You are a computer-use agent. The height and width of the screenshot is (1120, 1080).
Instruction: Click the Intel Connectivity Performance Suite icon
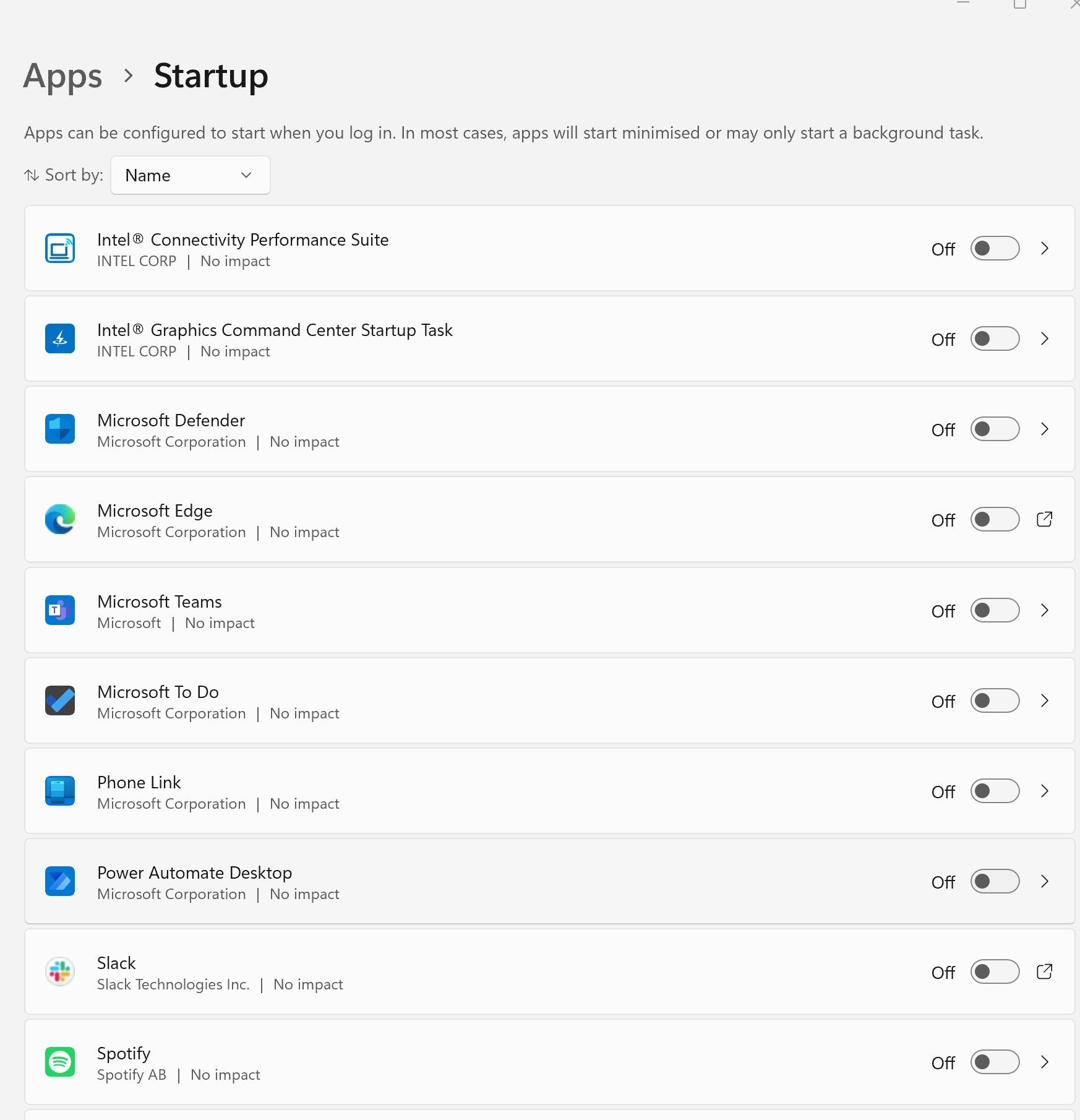[x=60, y=248]
